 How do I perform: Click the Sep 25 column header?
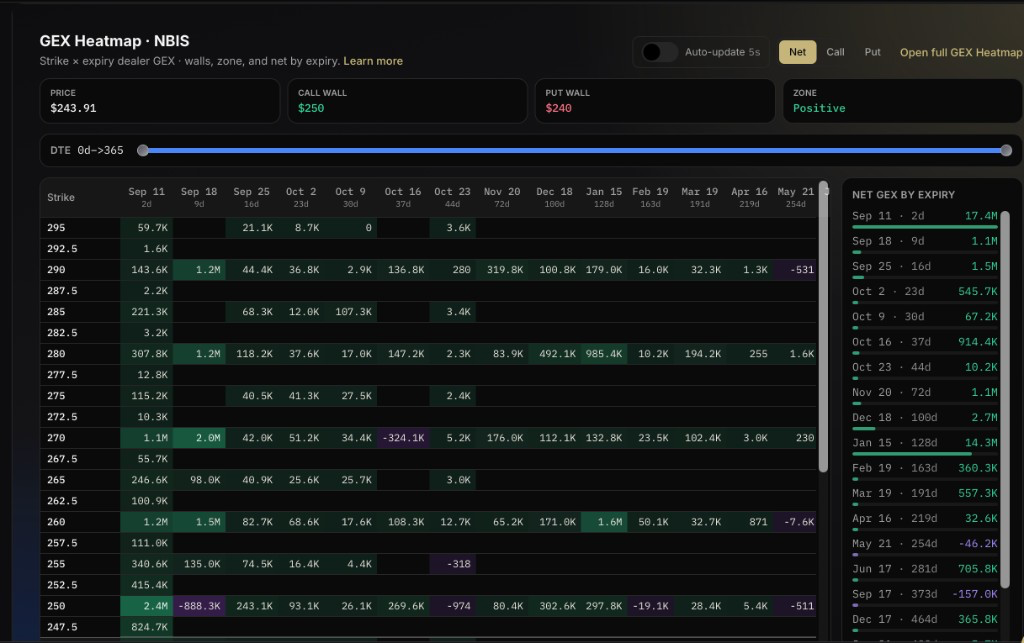(251, 197)
